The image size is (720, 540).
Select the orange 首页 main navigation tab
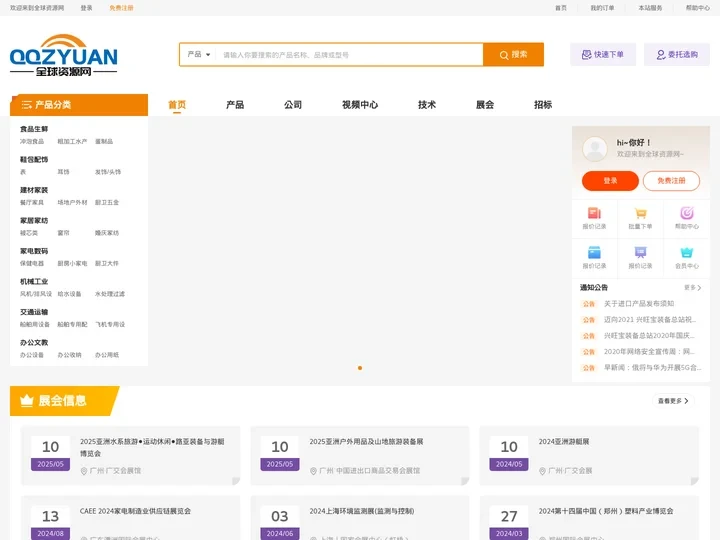pyautogui.click(x=177, y=105)
